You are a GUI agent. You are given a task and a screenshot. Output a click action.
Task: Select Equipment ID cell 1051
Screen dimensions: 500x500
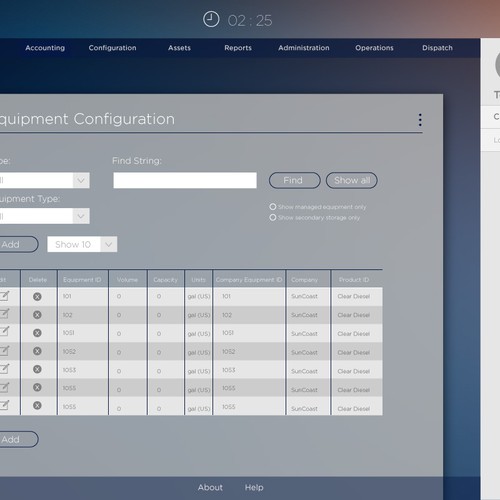pyautogui.click(x=69, y=333)
